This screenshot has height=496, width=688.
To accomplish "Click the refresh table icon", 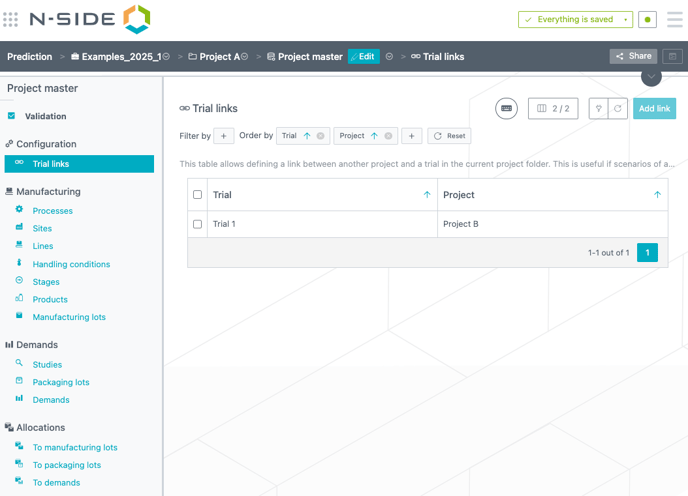I will pos(618,108).
